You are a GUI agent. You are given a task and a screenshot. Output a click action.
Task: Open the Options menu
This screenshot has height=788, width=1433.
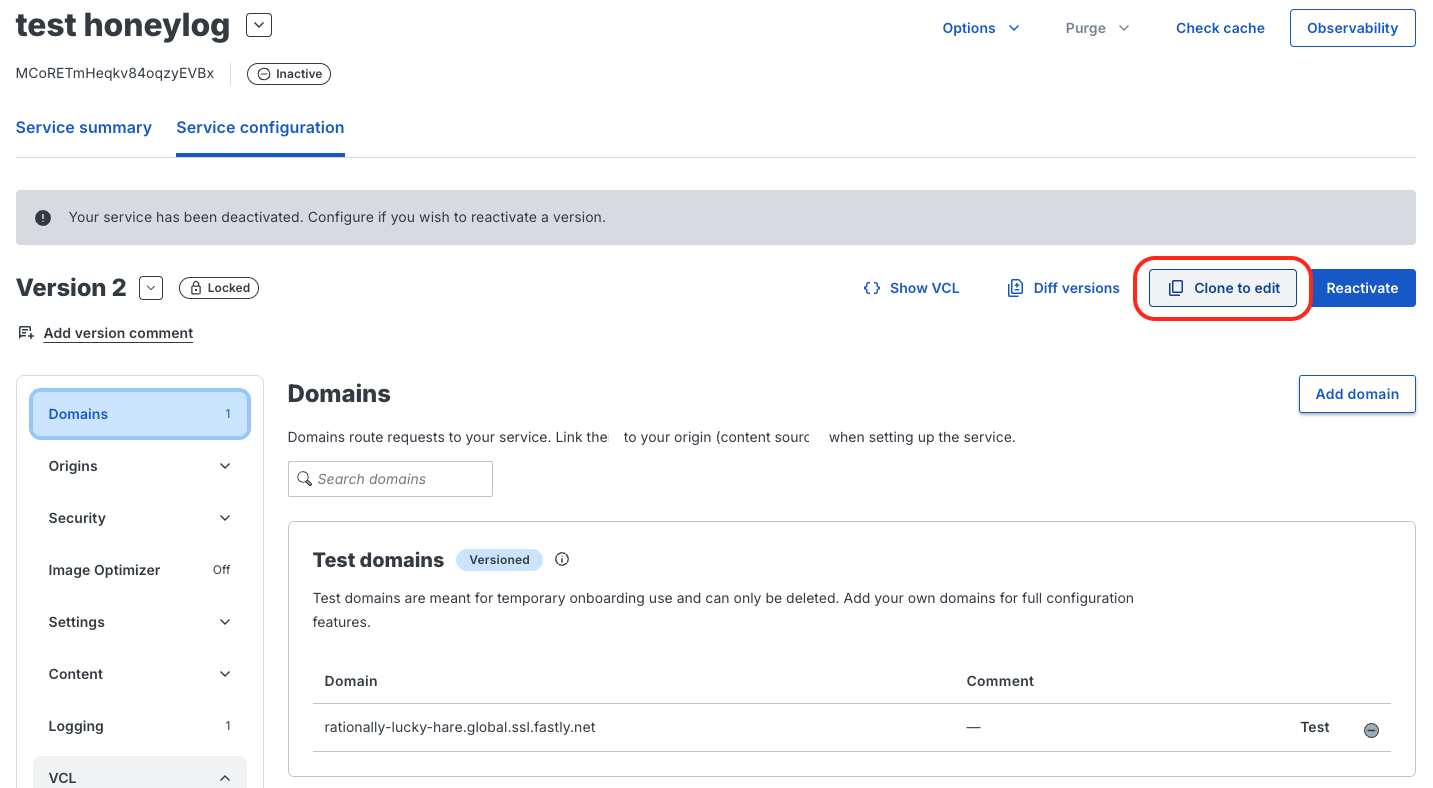tap(981, 28)
